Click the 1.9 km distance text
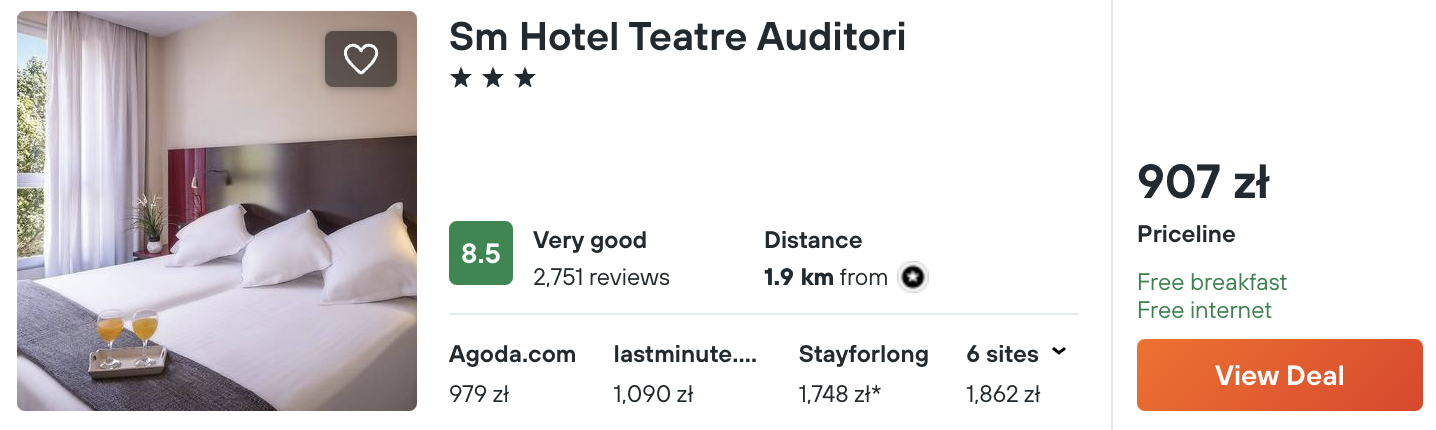 point(798,277)
